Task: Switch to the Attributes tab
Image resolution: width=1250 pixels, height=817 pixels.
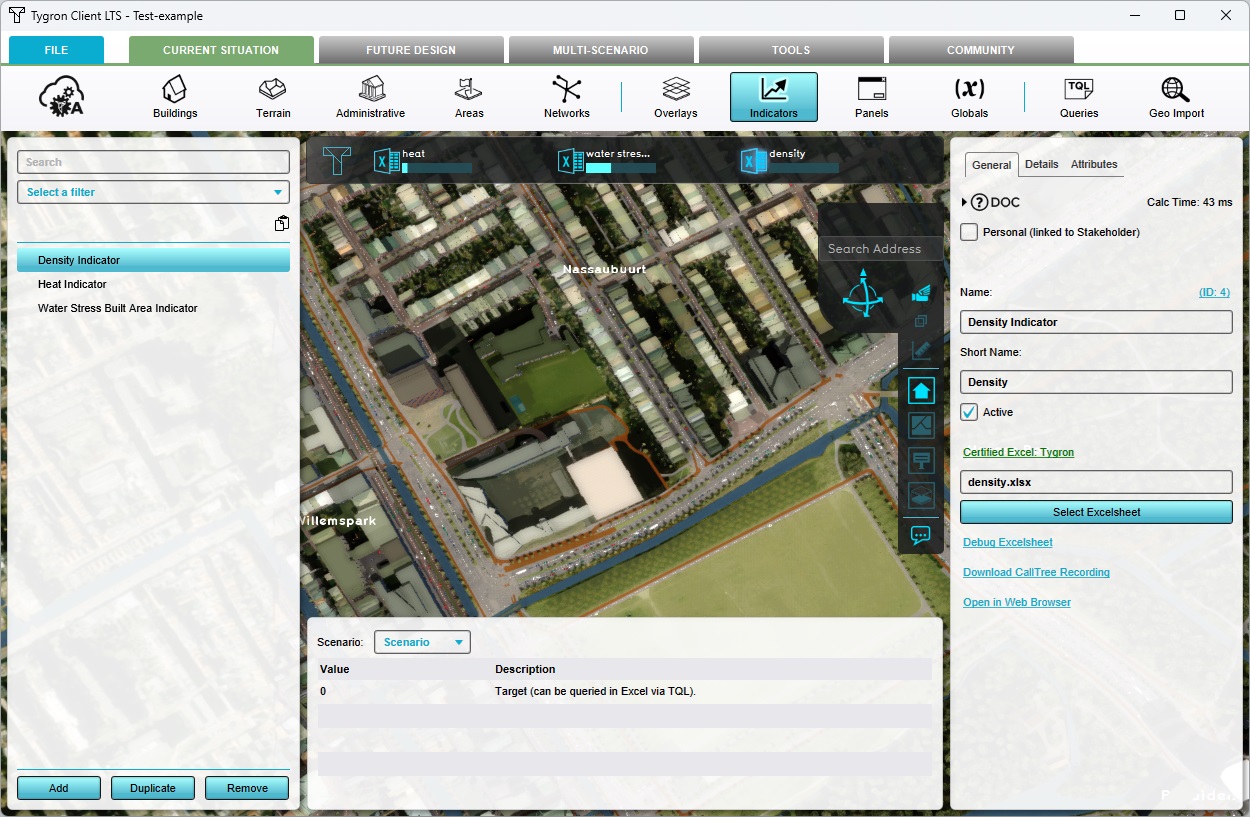Action: (x=1094, y=164)
